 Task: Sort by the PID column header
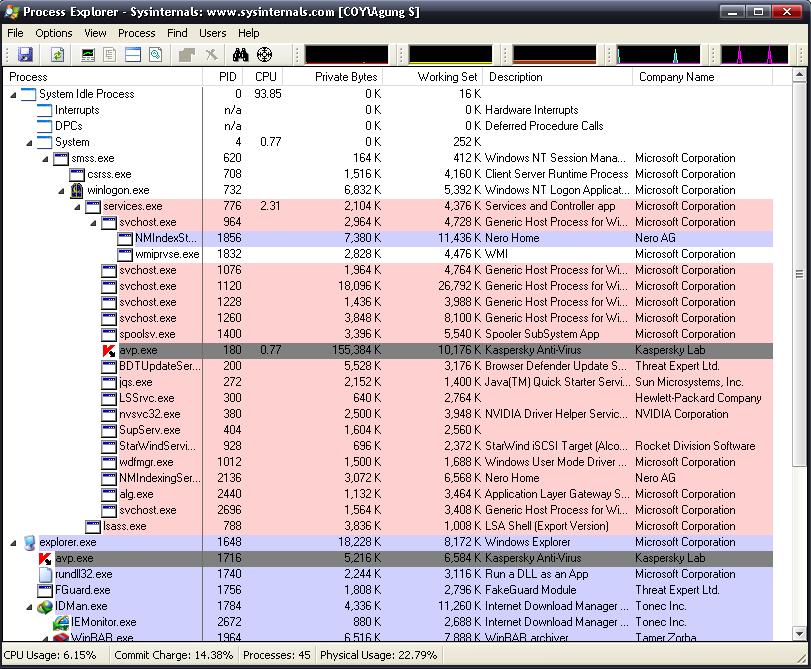[223, 77]
